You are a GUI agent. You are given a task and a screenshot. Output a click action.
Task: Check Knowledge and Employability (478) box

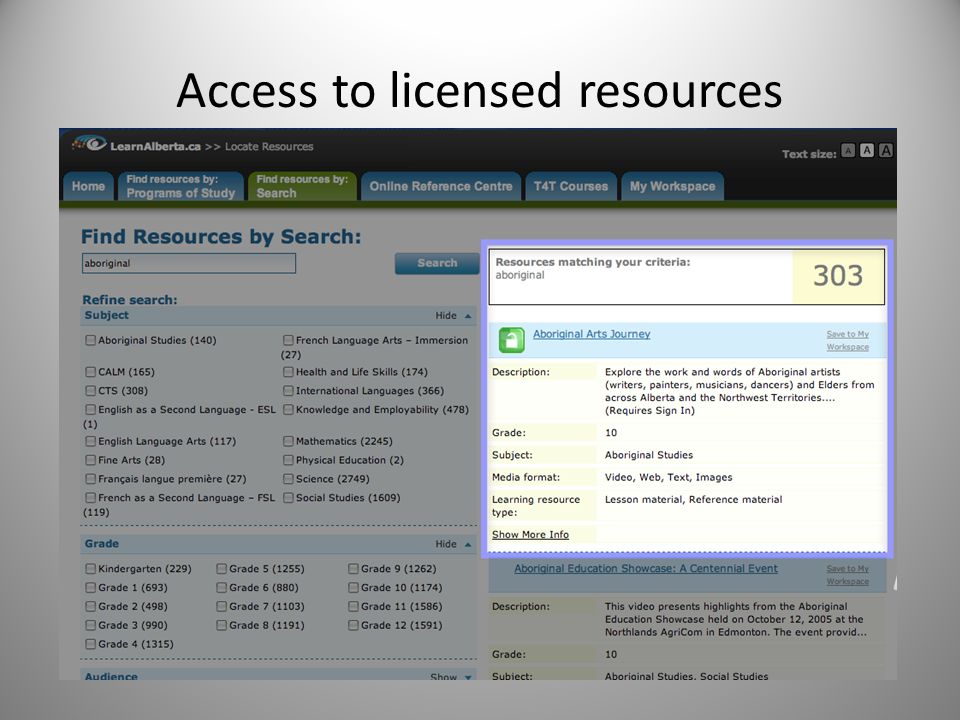[288, 410]
